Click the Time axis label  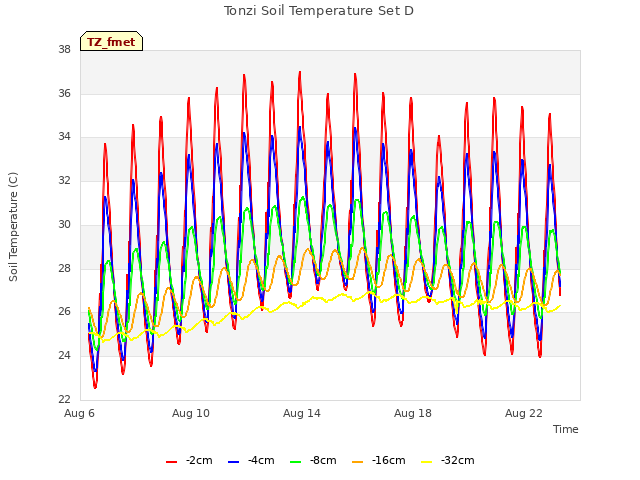[566, 429]
